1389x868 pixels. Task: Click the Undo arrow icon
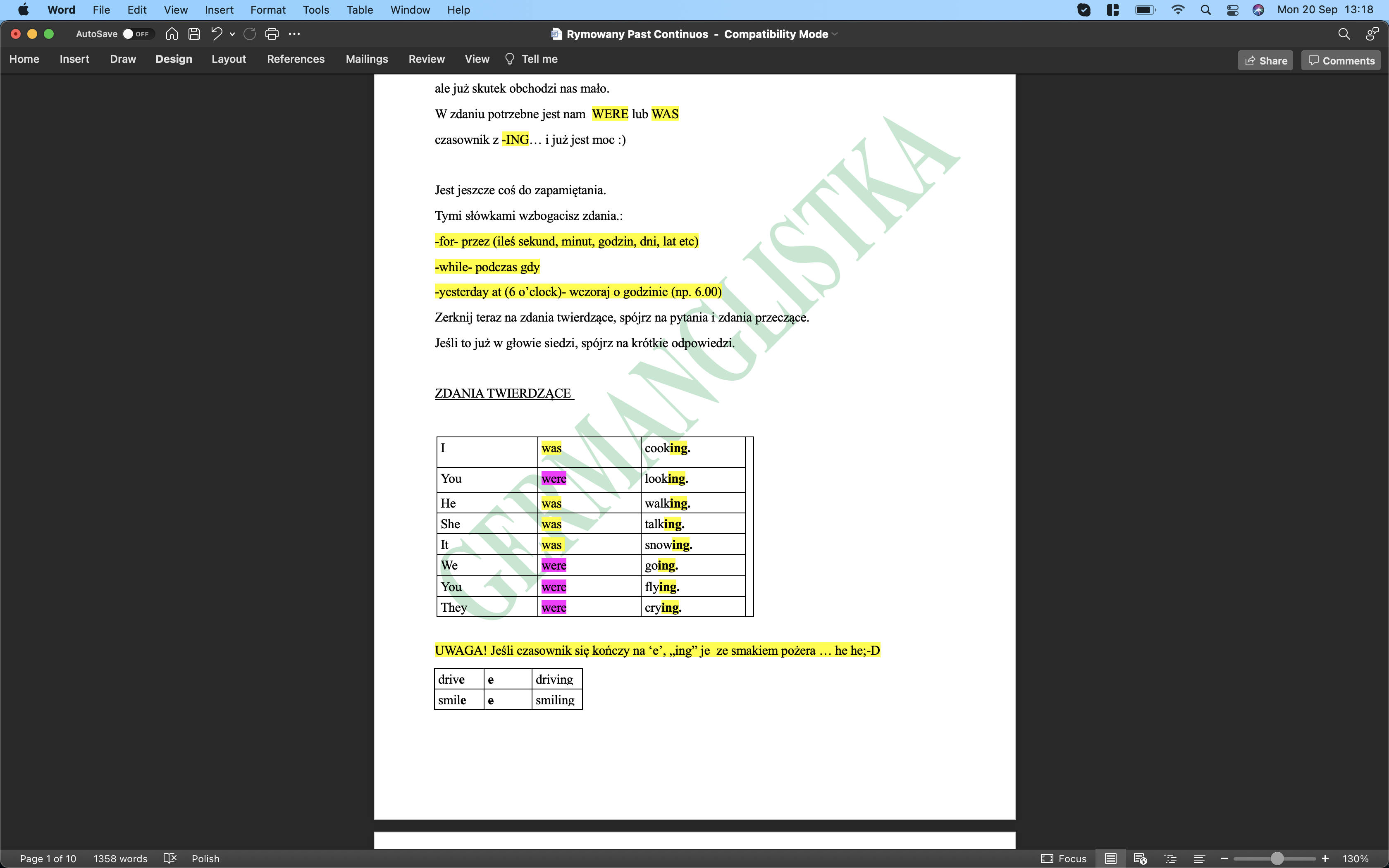click(x=216, y=34)
